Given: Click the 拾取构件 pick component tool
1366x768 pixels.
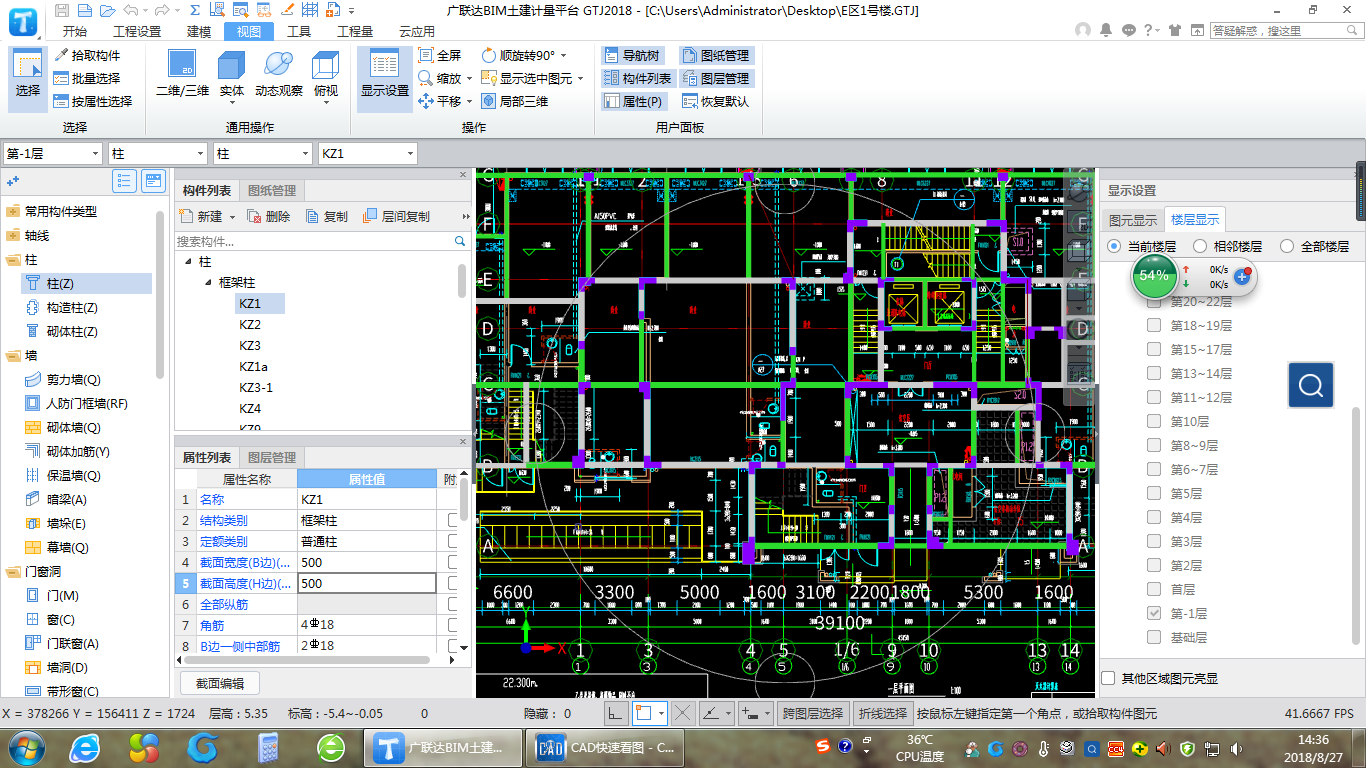Looking at the screenshot, I should click(x=87, y=55).
